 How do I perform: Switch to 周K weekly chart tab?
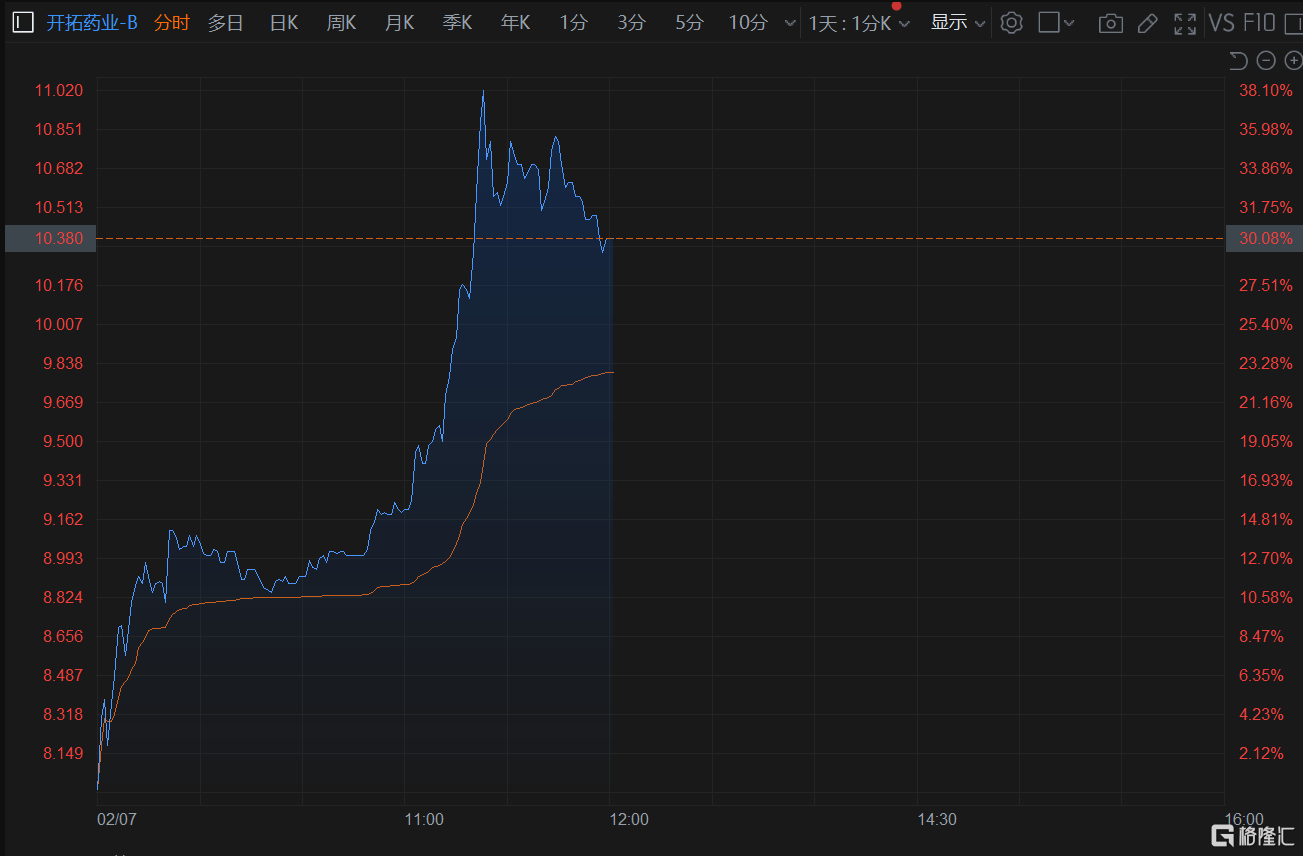341,23
